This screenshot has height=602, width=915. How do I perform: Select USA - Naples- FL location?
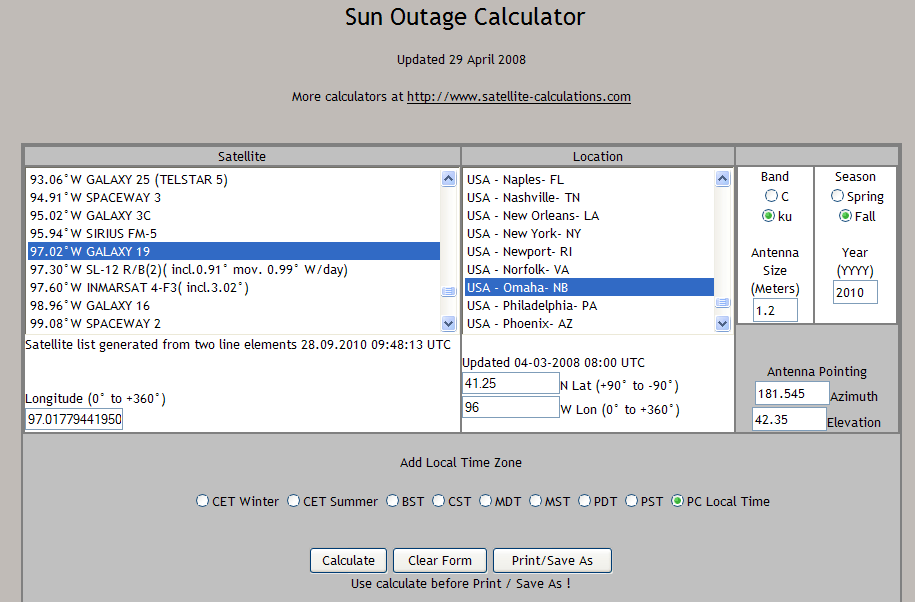point(589,180)
